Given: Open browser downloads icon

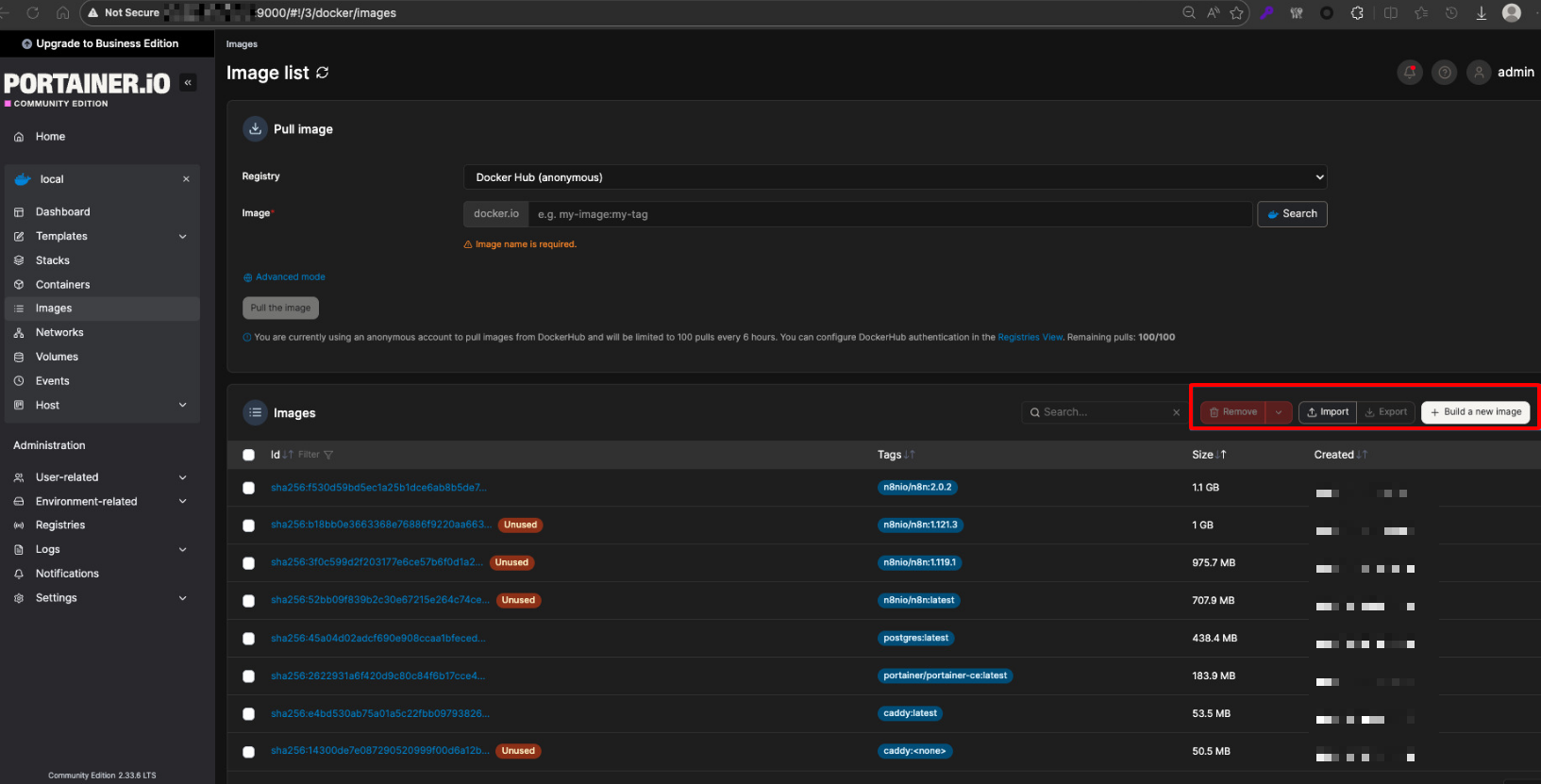Looking at the screenshot, I should click(x=1482, y=13).
